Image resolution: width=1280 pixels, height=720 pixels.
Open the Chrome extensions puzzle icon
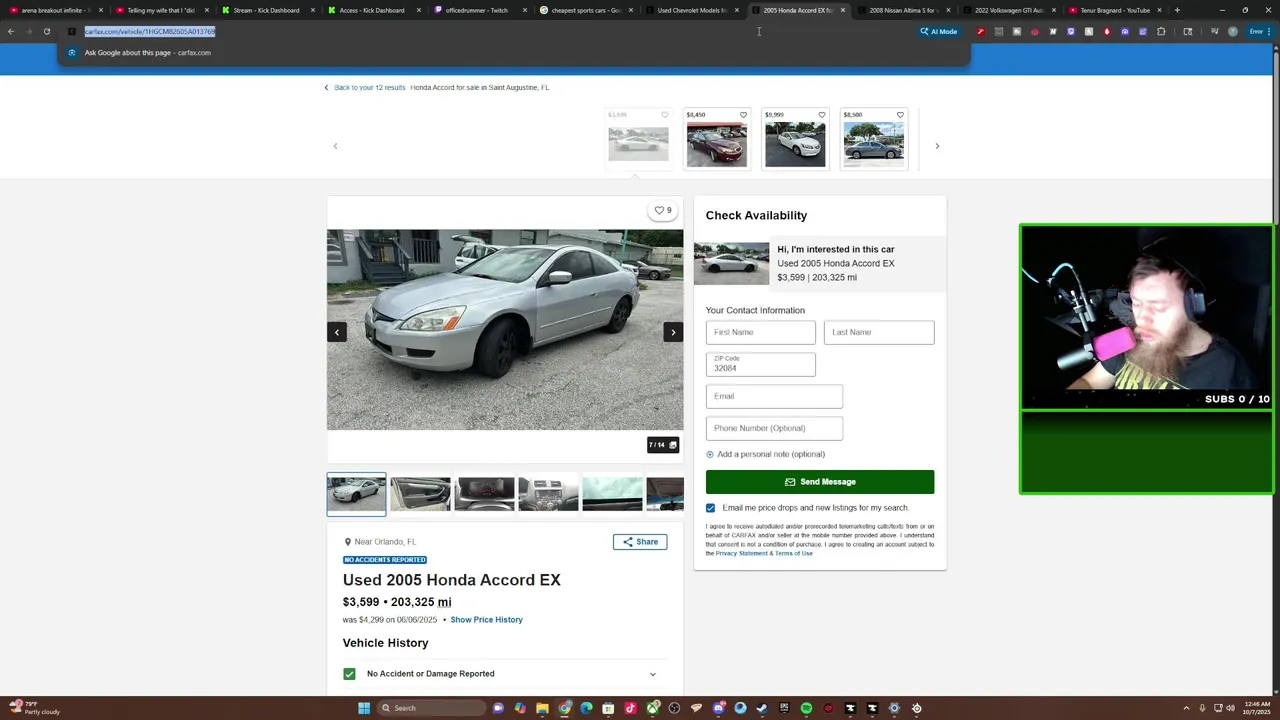pyautogui.click(x=1161, y=31)
